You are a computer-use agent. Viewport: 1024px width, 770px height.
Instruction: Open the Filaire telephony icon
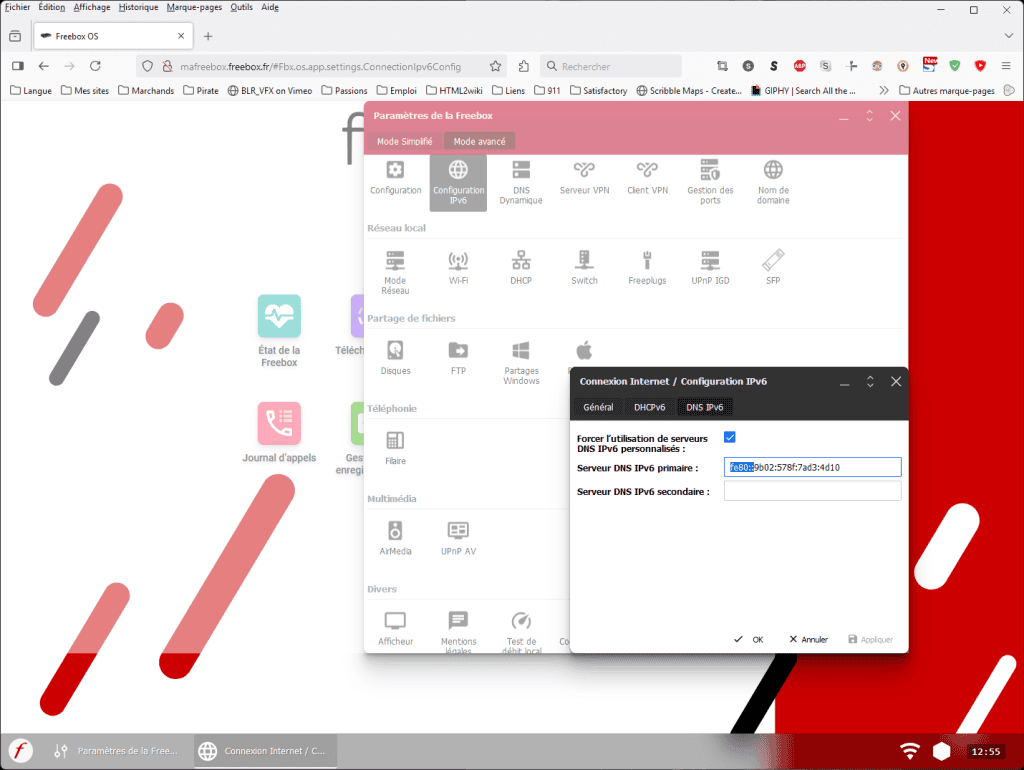(395, 448)
